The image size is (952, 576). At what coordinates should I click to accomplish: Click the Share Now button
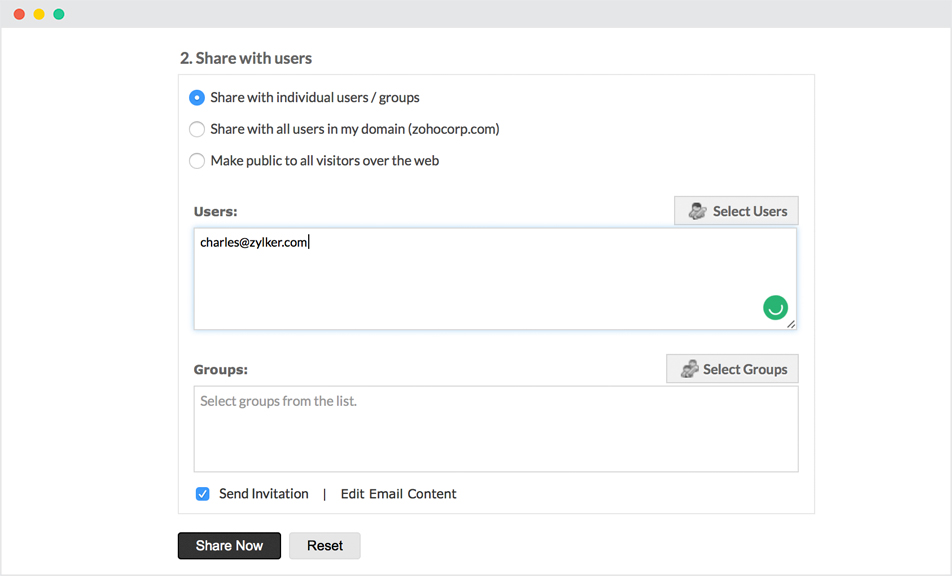[230, 546]
